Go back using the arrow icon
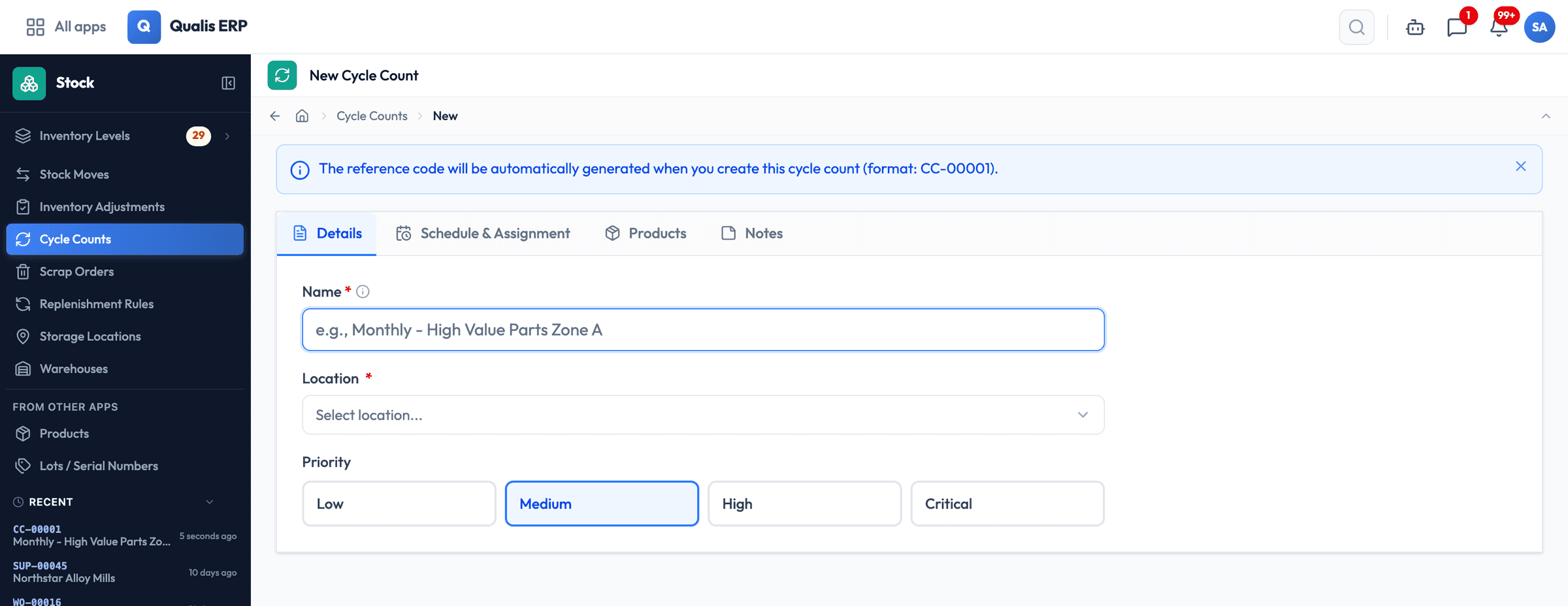1568x606 pixels. pyautogui.click(x=275, y=116)
